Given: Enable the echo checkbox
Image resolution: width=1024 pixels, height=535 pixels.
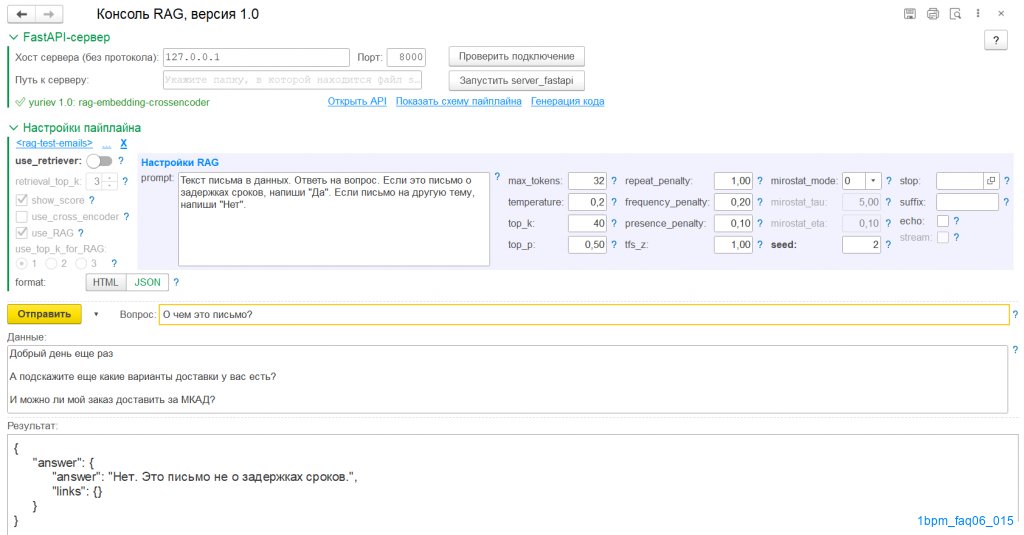Looking at the screenshot, I should (942, 221).
